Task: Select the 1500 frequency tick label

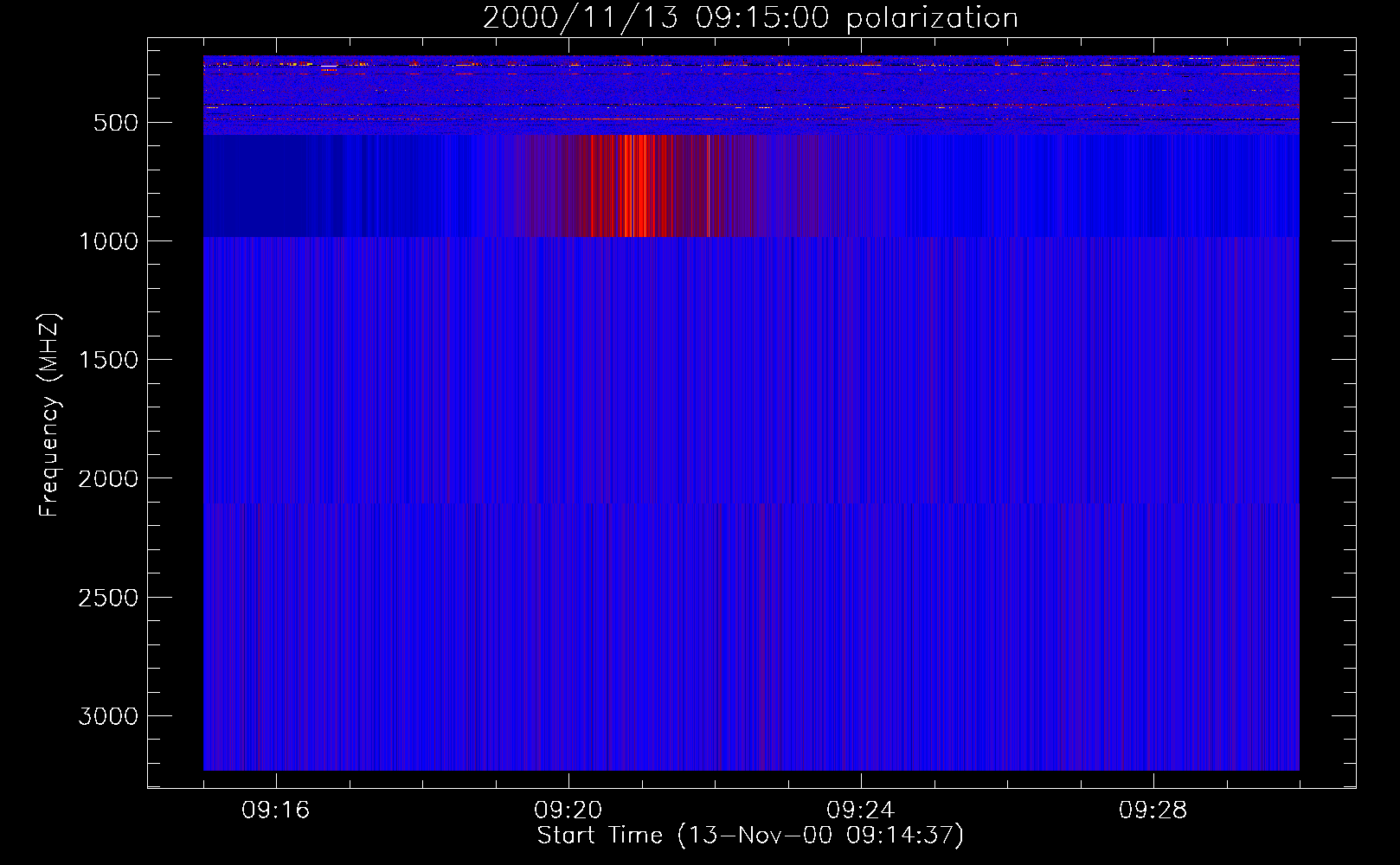Action: [108, 360]
